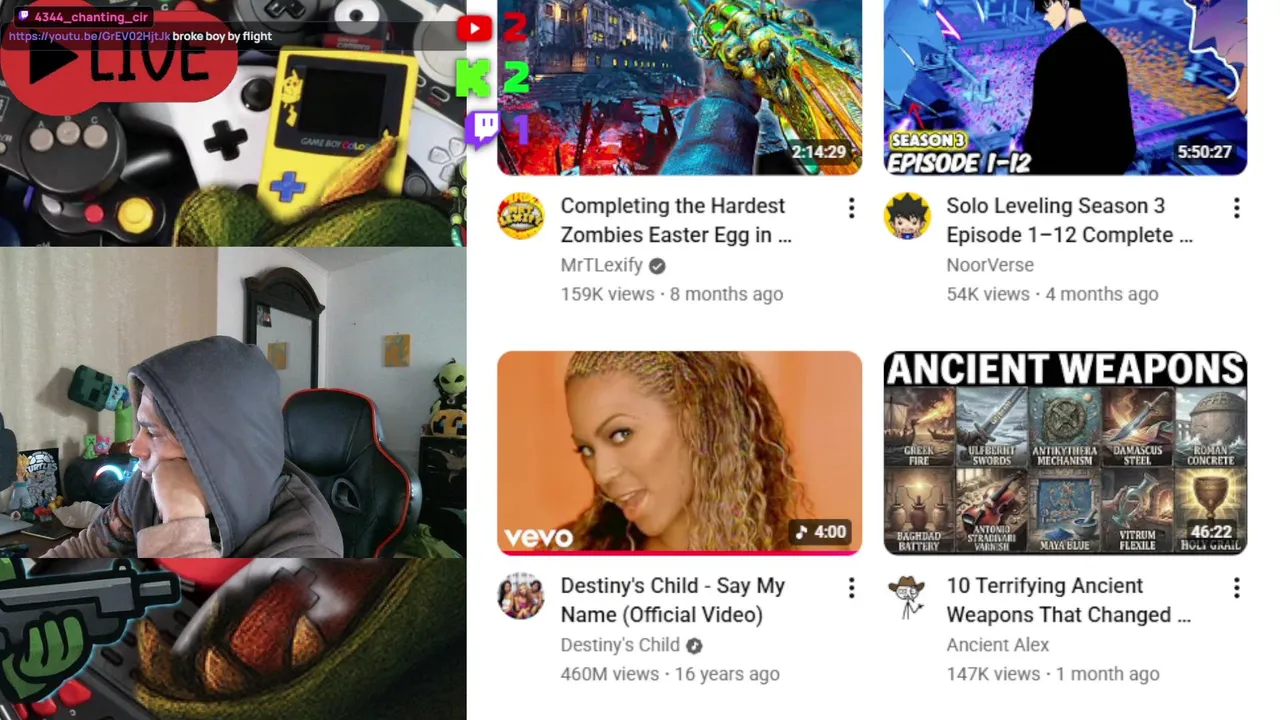Click the Ancient Alex channel name
The height and width of the screenshot is (720, 1280).
pyautogui.click(x=998, y=645)
